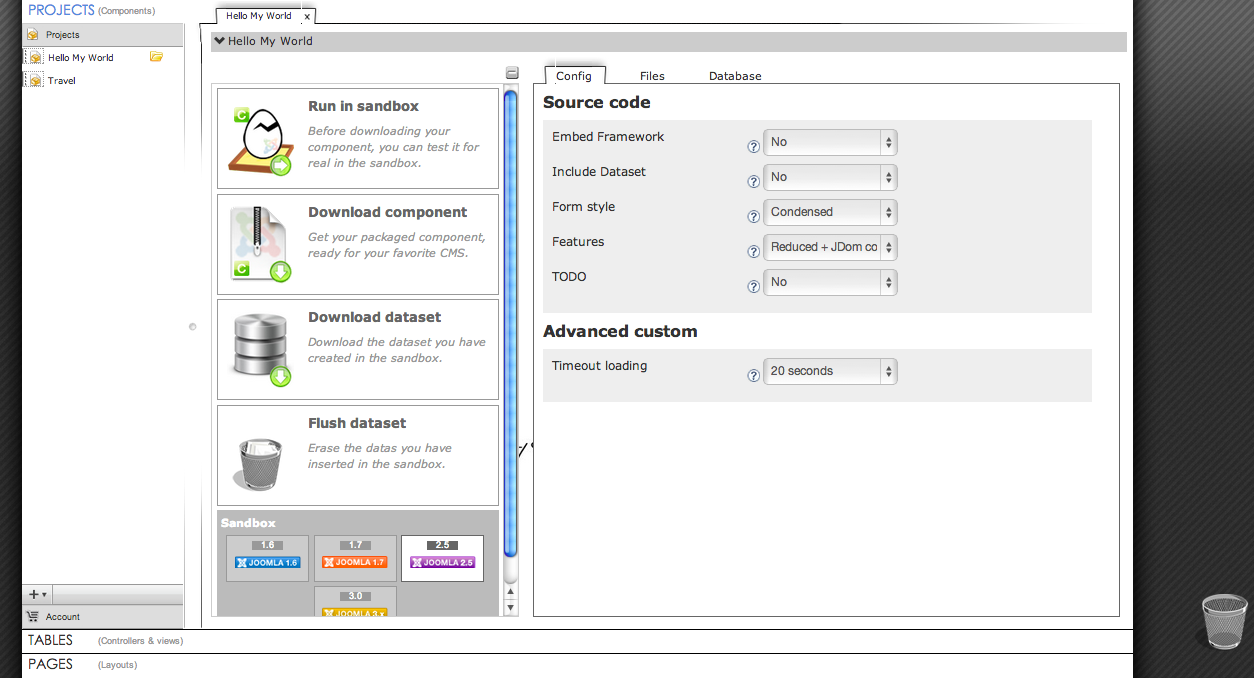Select Hello My World project in tree
Viewport: 1254px width, 678px height.
click(x=81, y=58)
